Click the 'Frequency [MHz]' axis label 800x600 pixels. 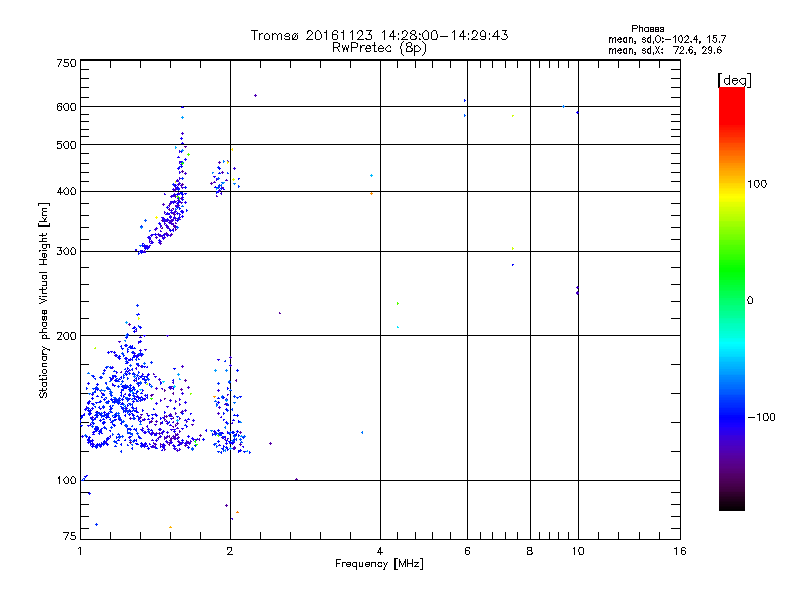379,564
